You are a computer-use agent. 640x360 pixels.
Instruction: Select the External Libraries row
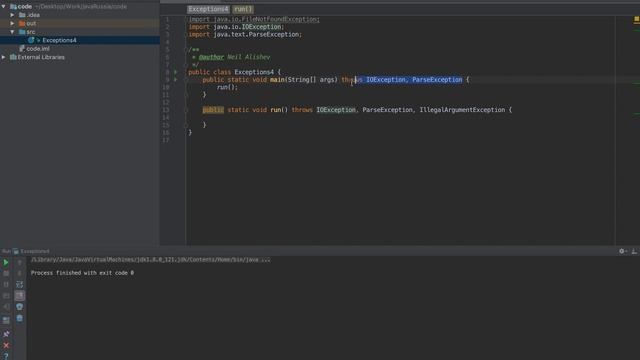coord(80,57)
